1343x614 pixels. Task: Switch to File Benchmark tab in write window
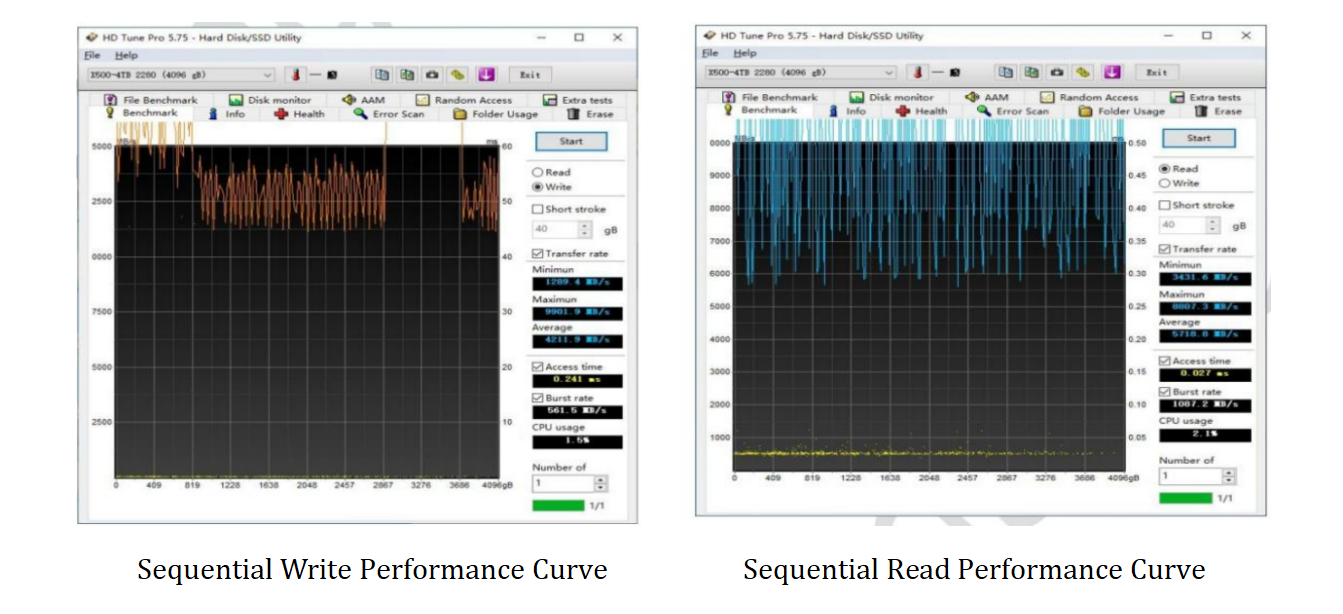[150, 100]
